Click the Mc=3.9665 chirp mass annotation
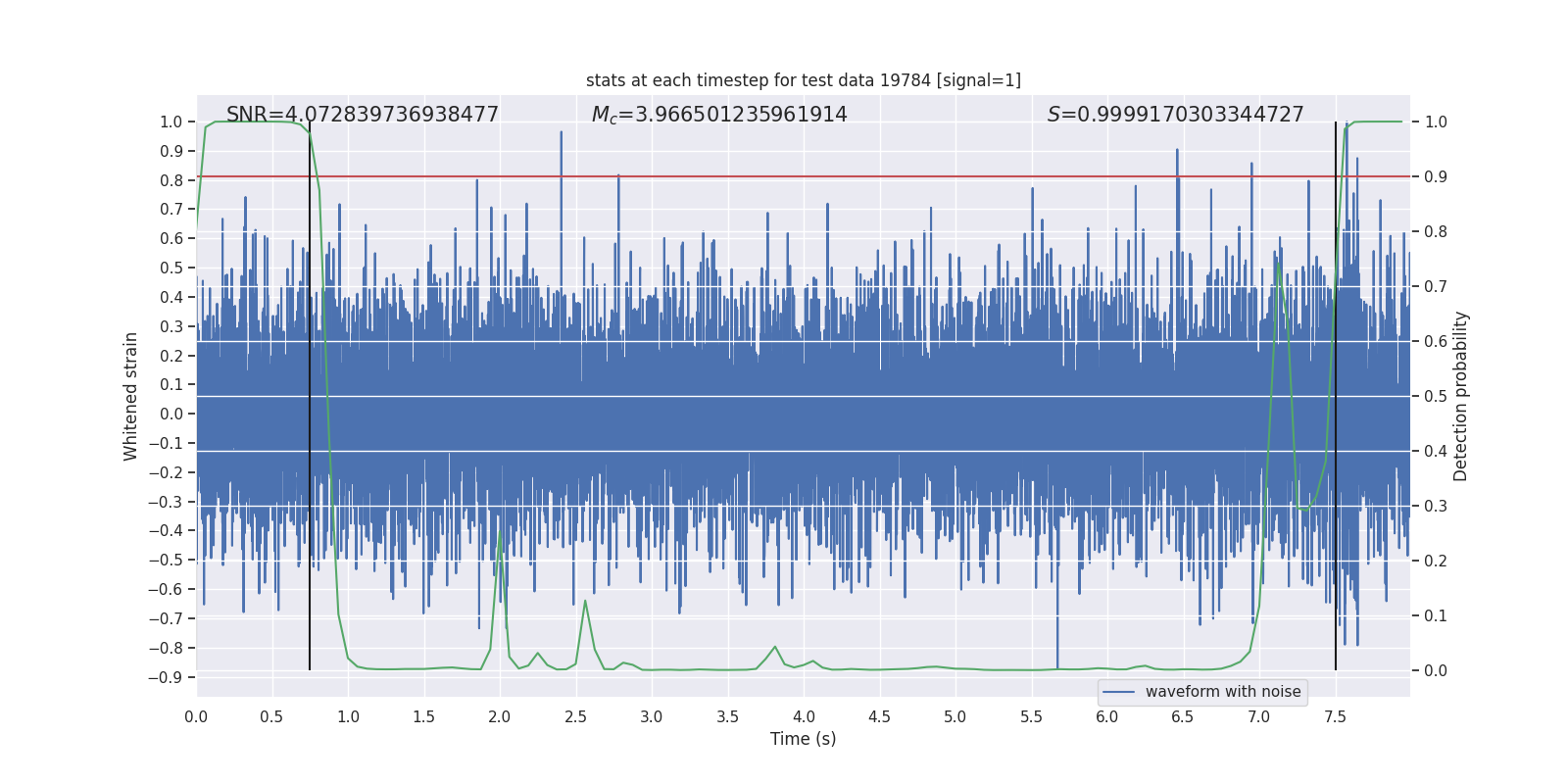Viewport: 1568px width, 784px height. [718, 115]
